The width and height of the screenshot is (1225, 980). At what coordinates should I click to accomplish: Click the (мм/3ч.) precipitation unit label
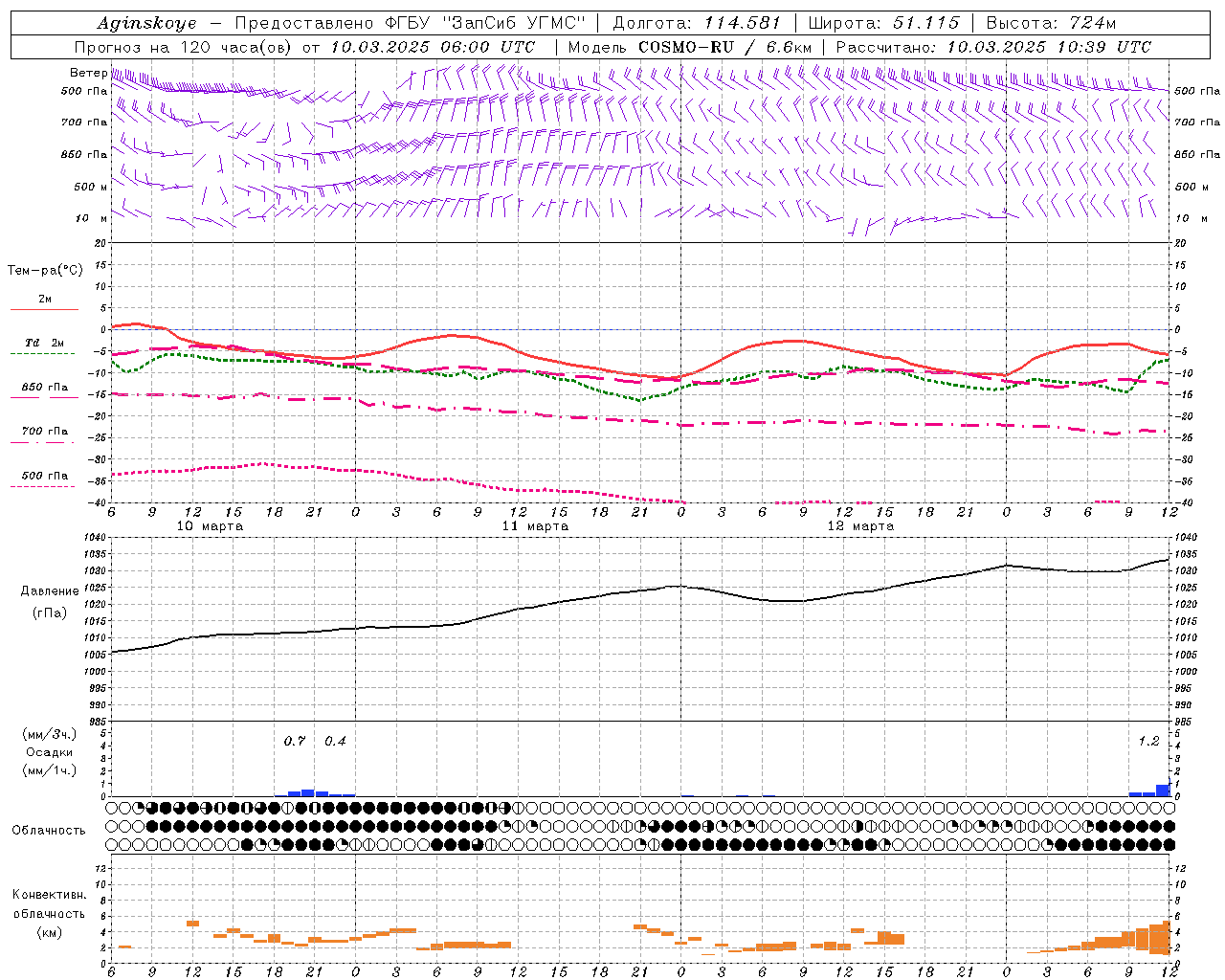(x=50, y=734)
